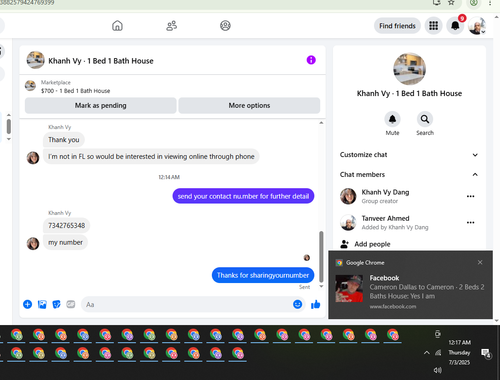Click the notification sender thumbnail image
This screenshot has height=380, width=500.
pos(349,289)
